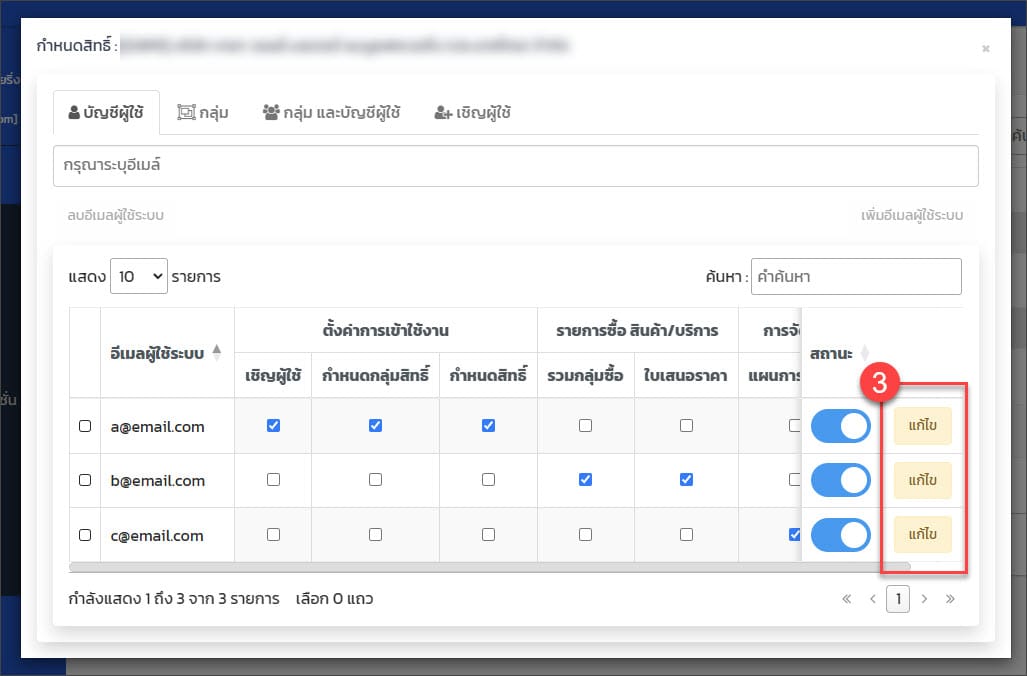Disable status toggle for b@email.com
Image resolution: width=1027 pixels, height=676 pixels.
point(840,480)
